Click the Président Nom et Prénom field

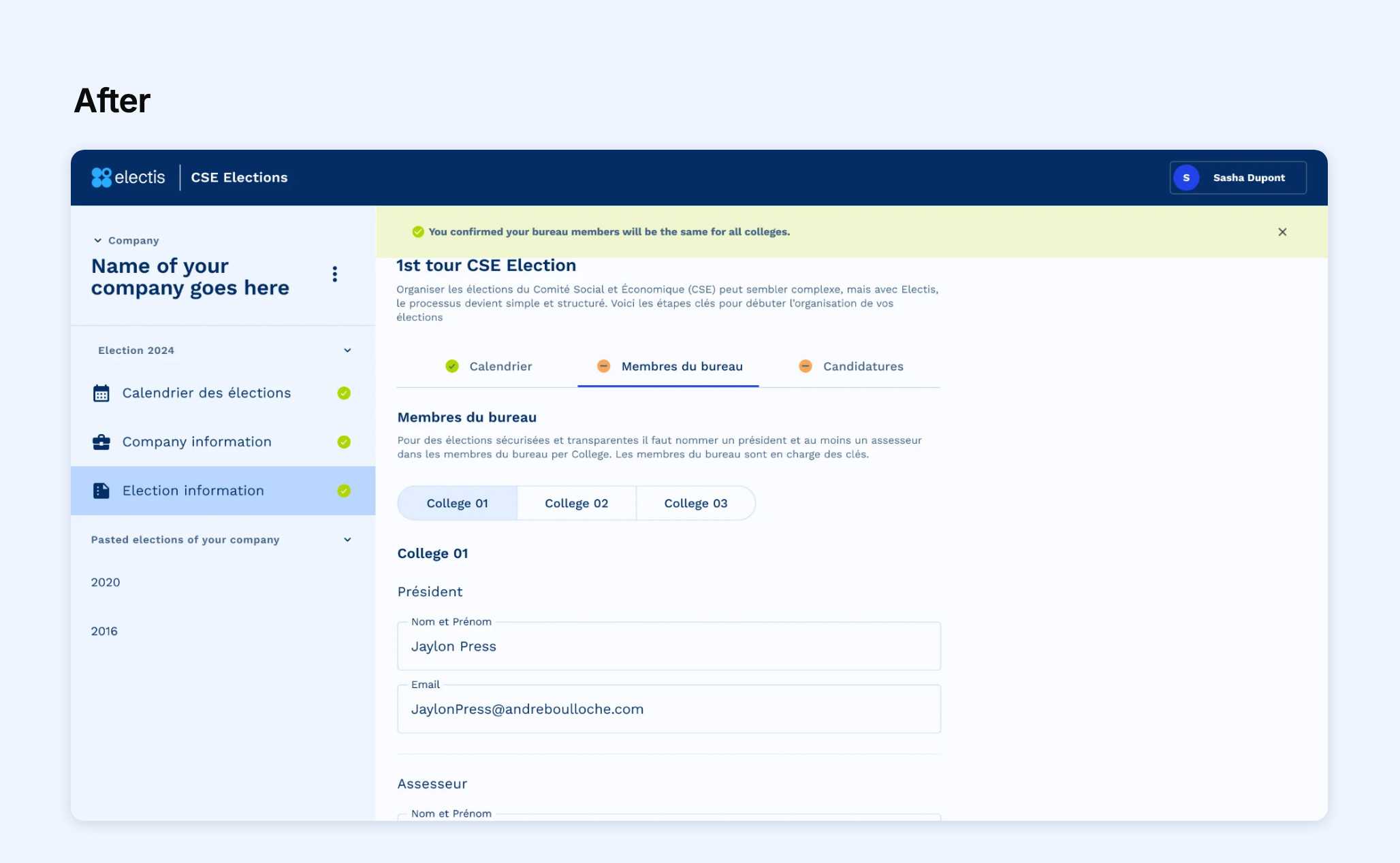(669, 647)
